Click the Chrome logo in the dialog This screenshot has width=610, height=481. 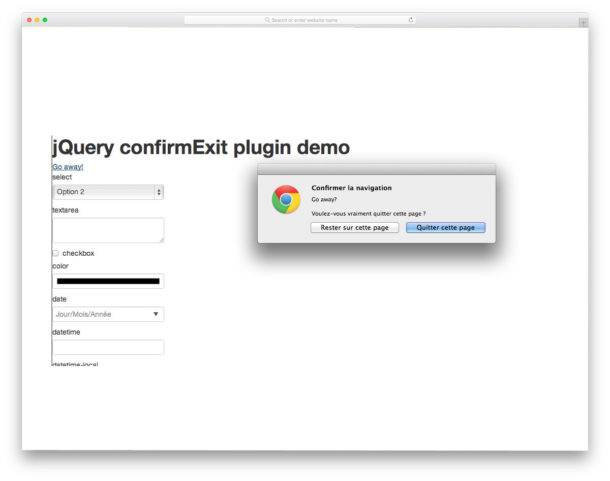[286, 199]
